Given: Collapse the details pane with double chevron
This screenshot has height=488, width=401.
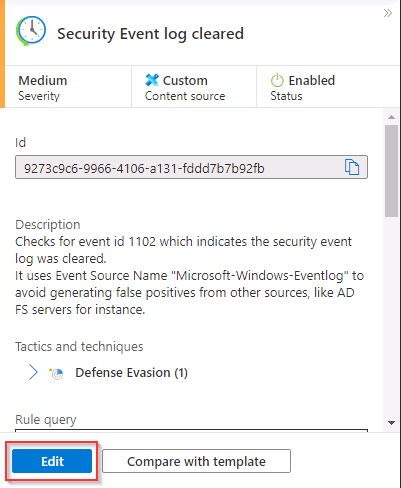Looking at the screenshot, I should pos(387,13).
